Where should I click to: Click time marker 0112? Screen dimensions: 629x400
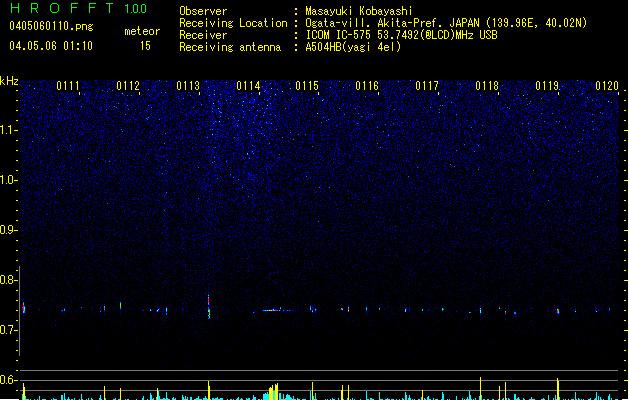(128, 86)
